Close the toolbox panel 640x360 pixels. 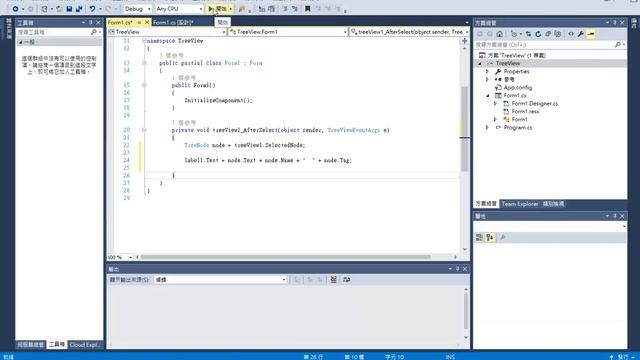coord(98,23)
